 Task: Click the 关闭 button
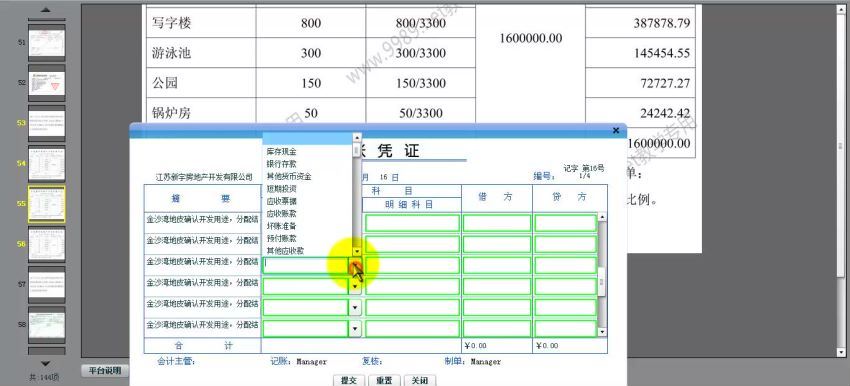tap(420, 380)
